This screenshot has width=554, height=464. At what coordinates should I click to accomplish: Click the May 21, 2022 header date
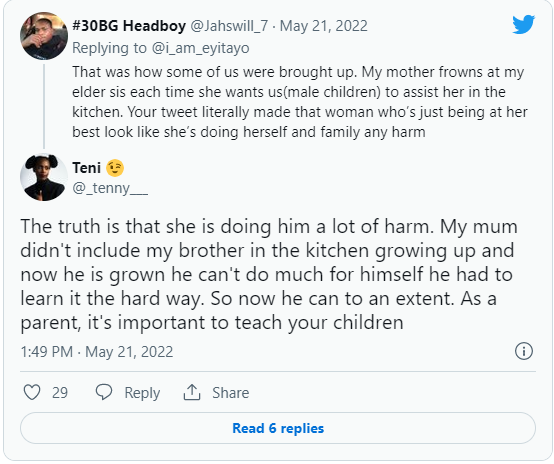324,26
